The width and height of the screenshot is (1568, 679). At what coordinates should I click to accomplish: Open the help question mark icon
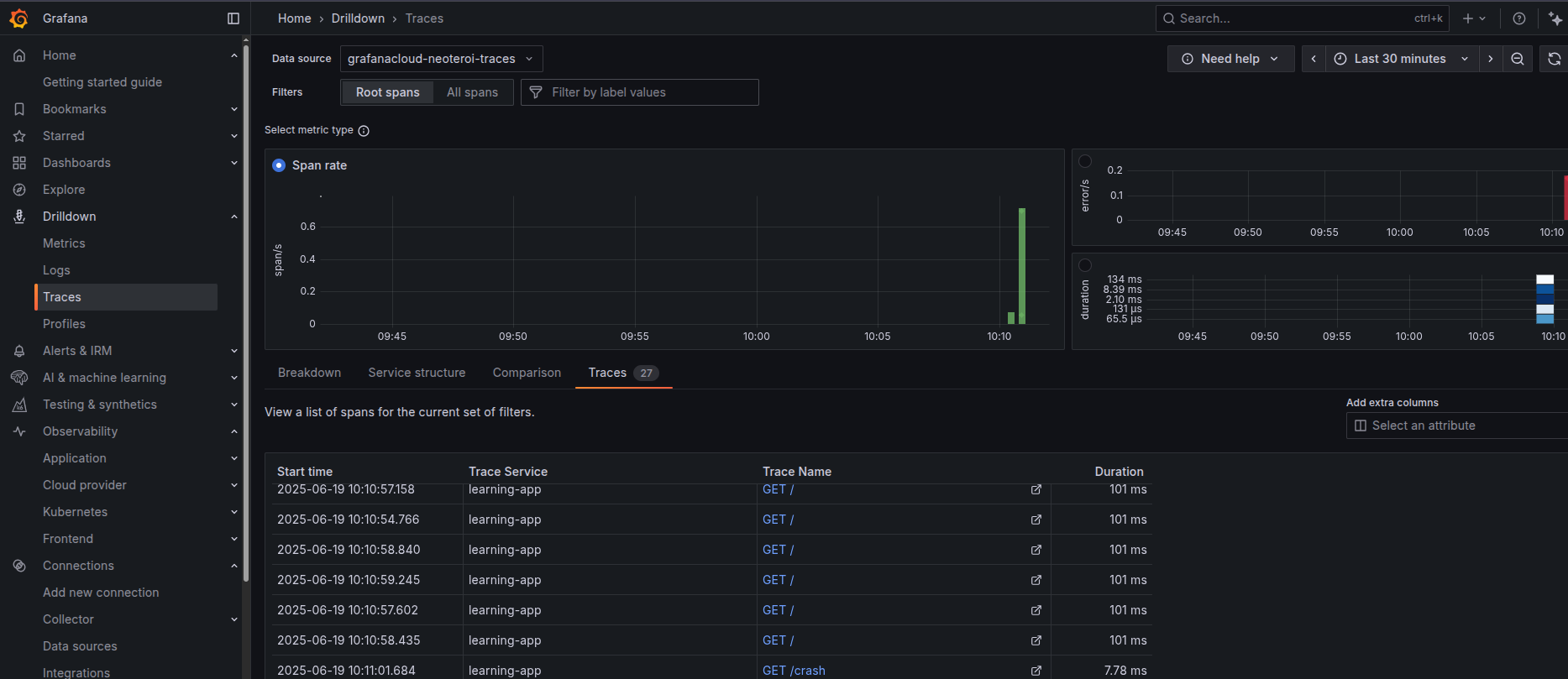[x=1519, y=18]
